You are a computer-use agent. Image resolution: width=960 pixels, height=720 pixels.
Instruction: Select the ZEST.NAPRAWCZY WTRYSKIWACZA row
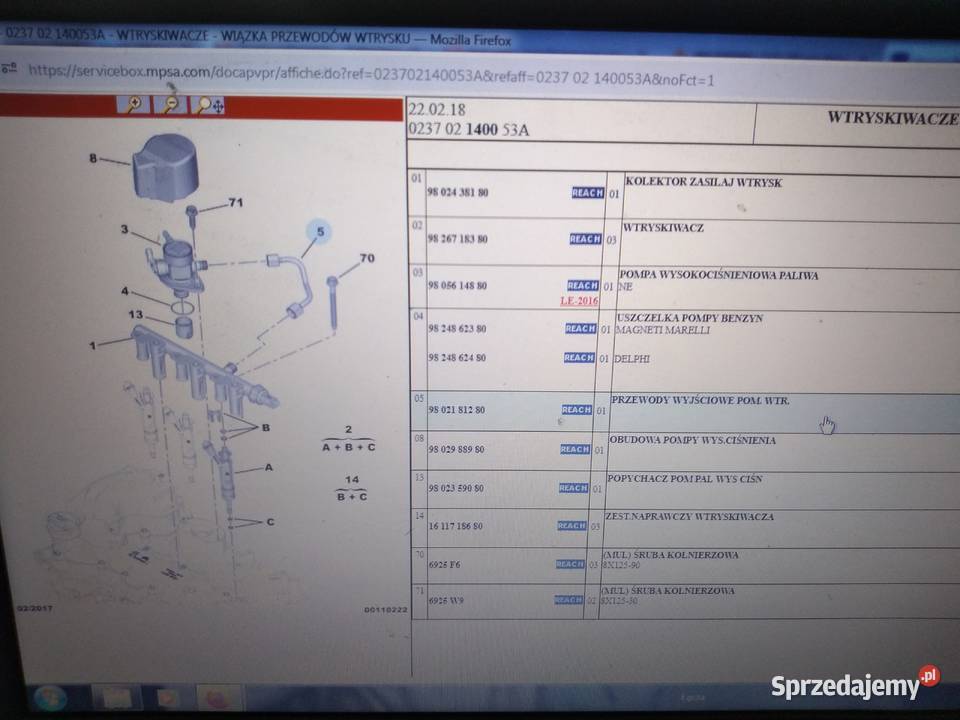tap(690, 517)
